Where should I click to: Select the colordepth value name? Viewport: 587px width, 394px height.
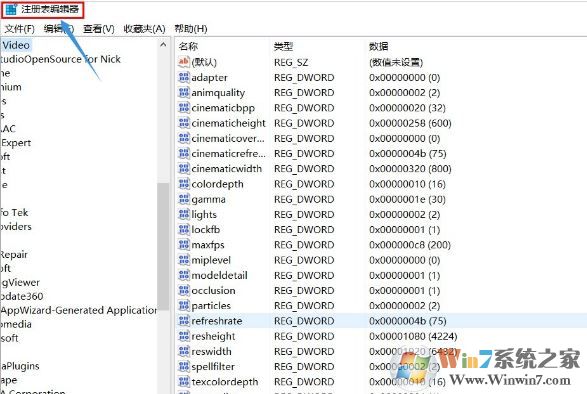coord(217,184)
